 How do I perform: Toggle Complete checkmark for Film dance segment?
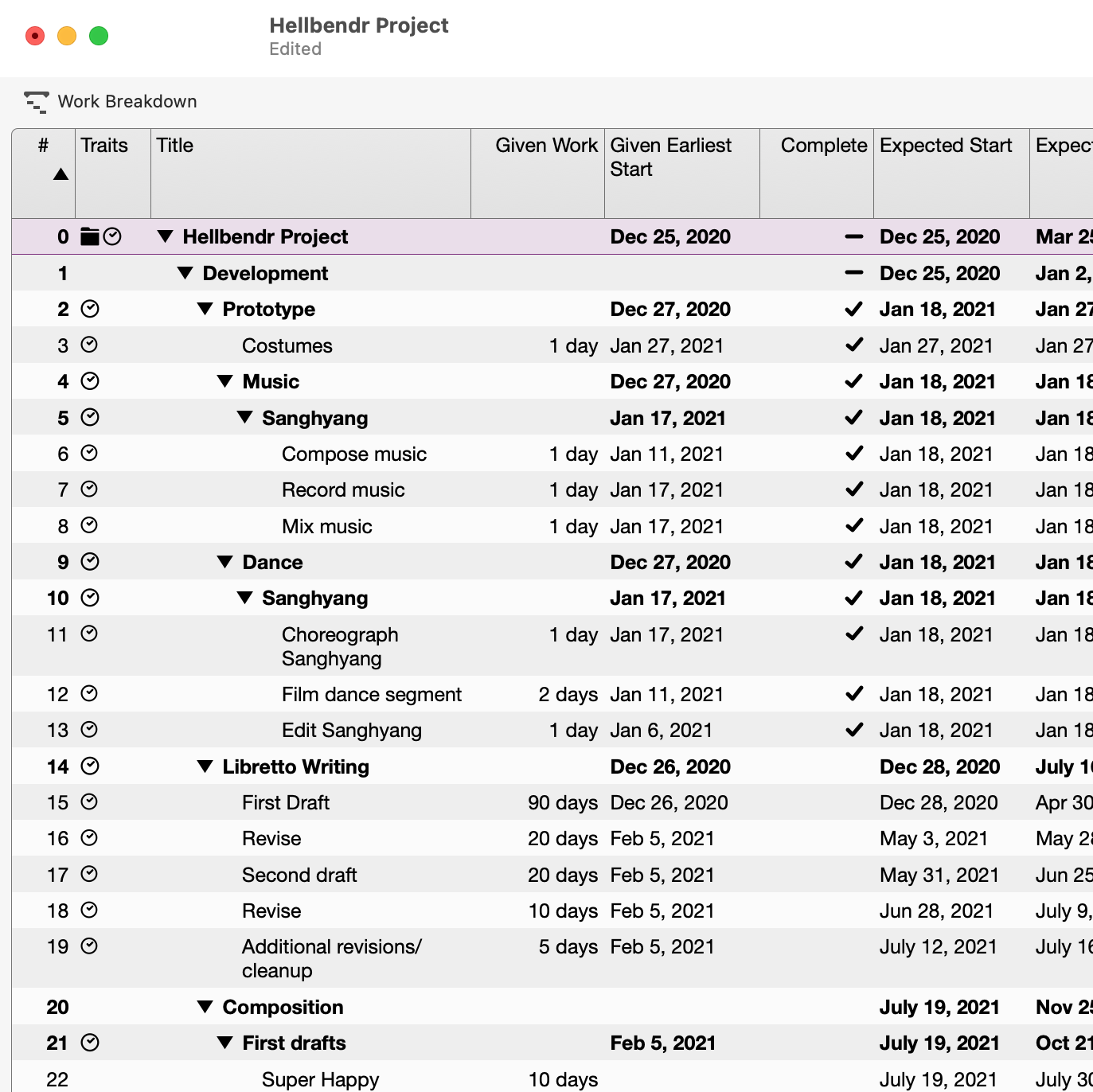854,693
